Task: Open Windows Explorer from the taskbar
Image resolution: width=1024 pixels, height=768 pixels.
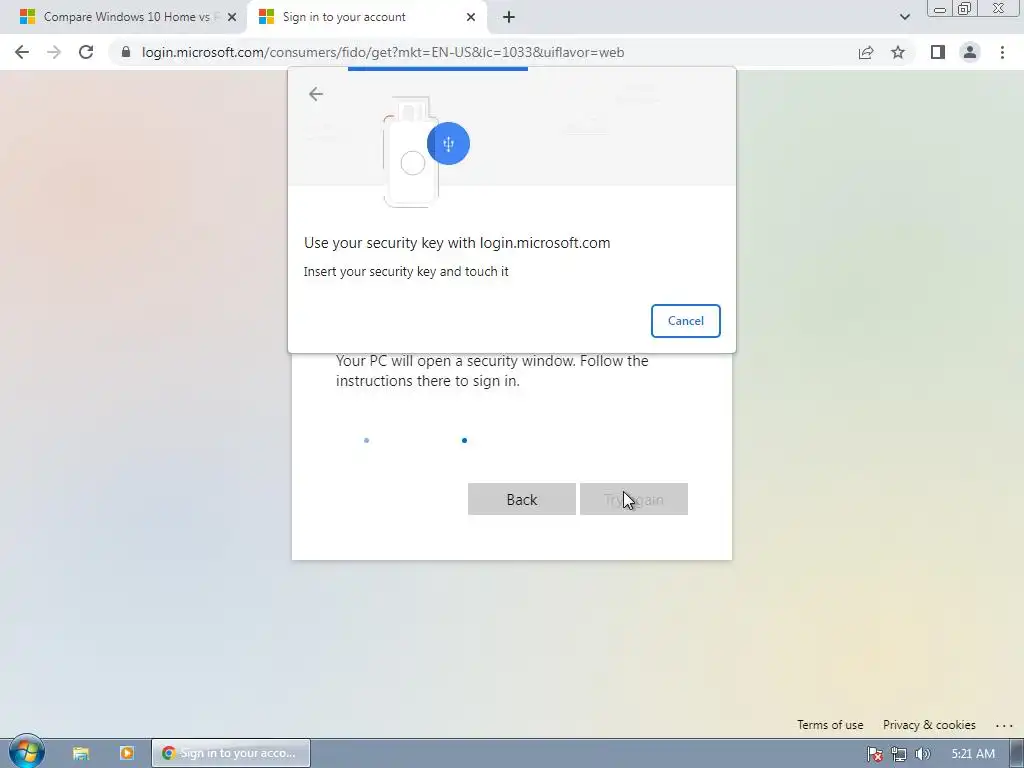Action: (x=81, y=753)
